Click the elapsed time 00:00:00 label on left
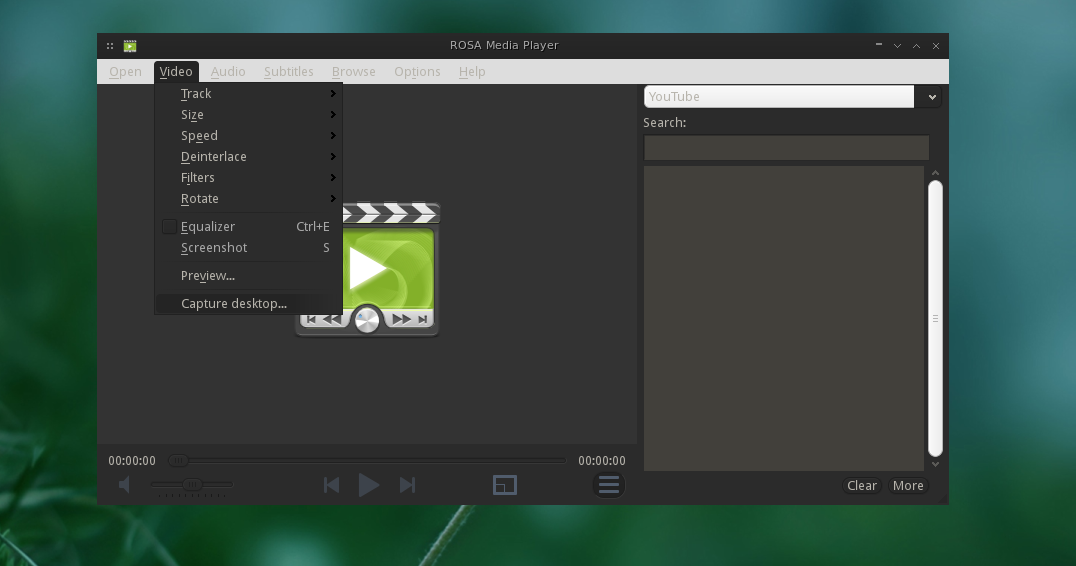The image size is (1076, 566). tap(132, 461)
